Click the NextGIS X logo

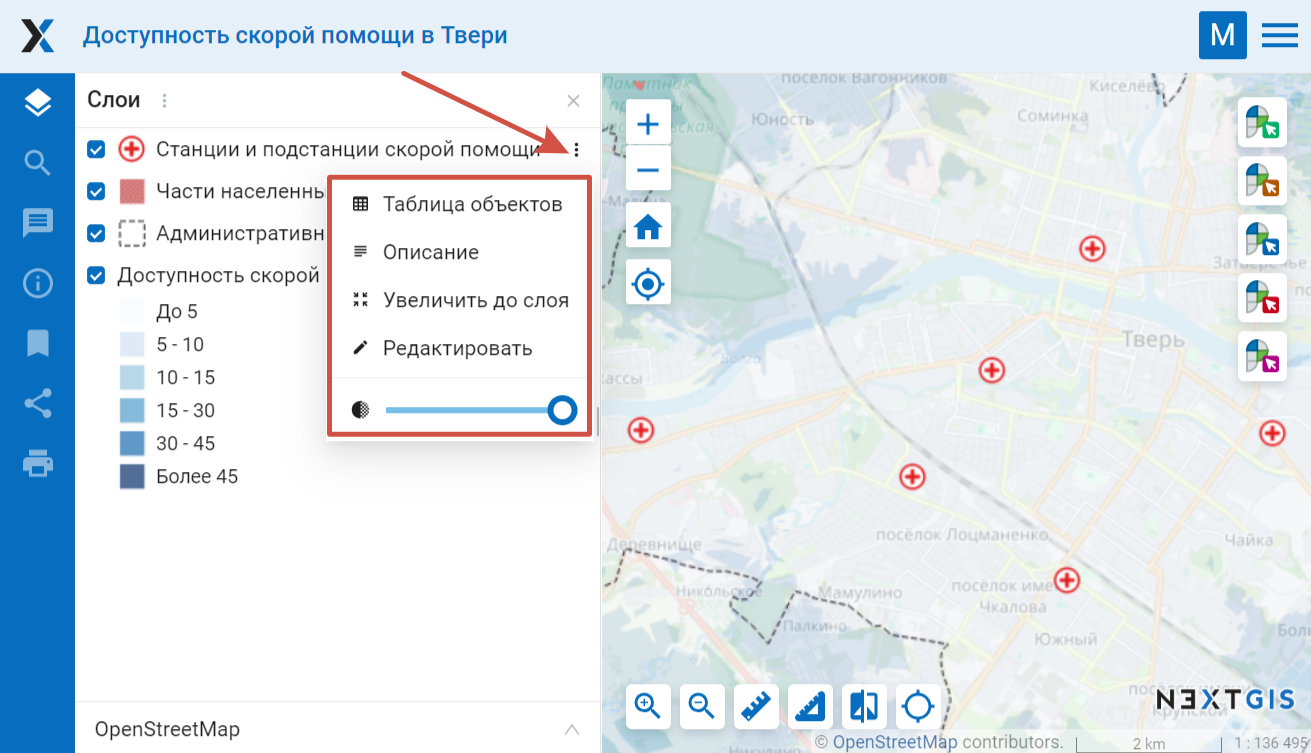pos(37,36)
